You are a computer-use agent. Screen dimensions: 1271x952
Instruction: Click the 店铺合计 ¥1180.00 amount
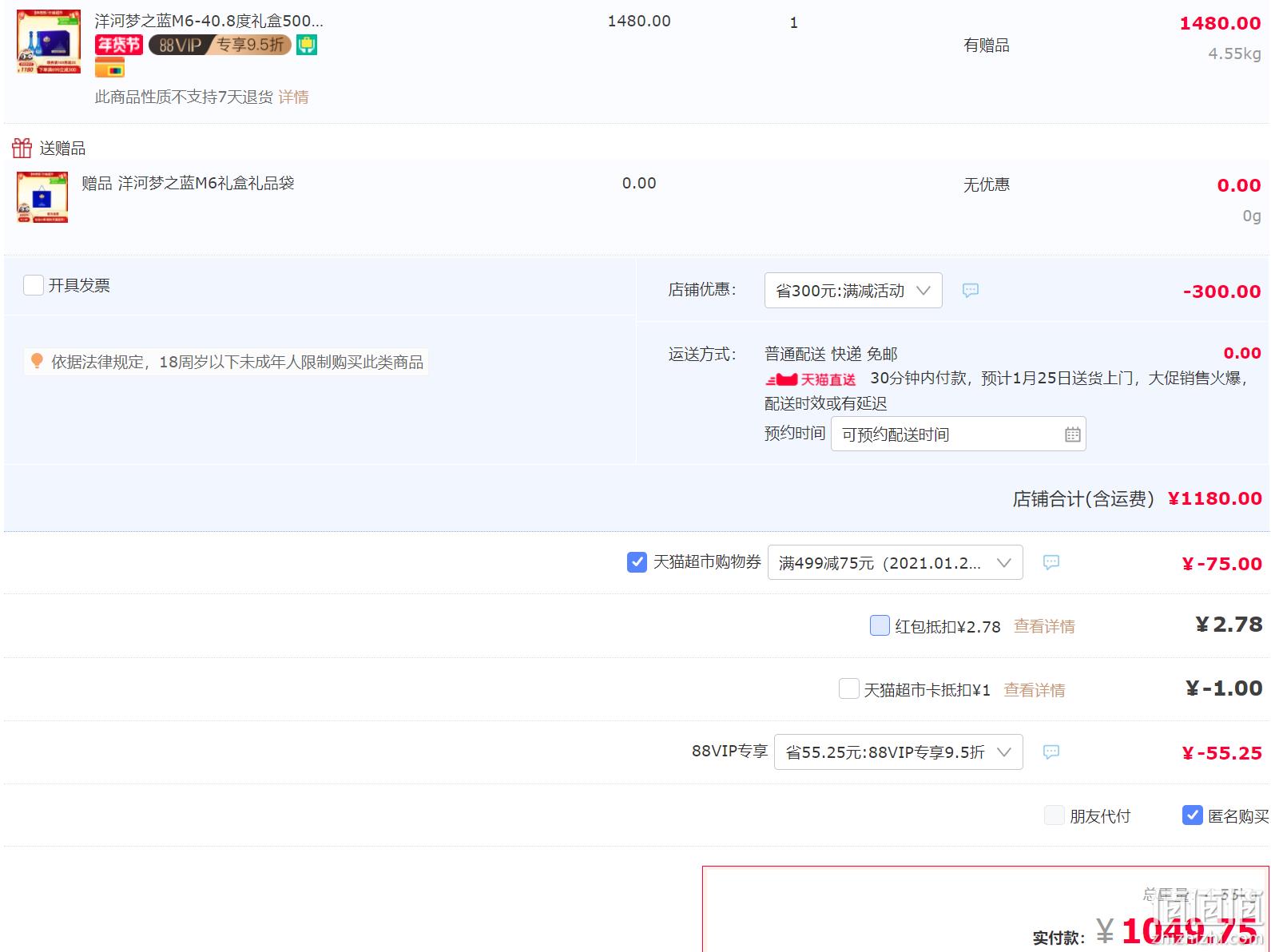1214,498
